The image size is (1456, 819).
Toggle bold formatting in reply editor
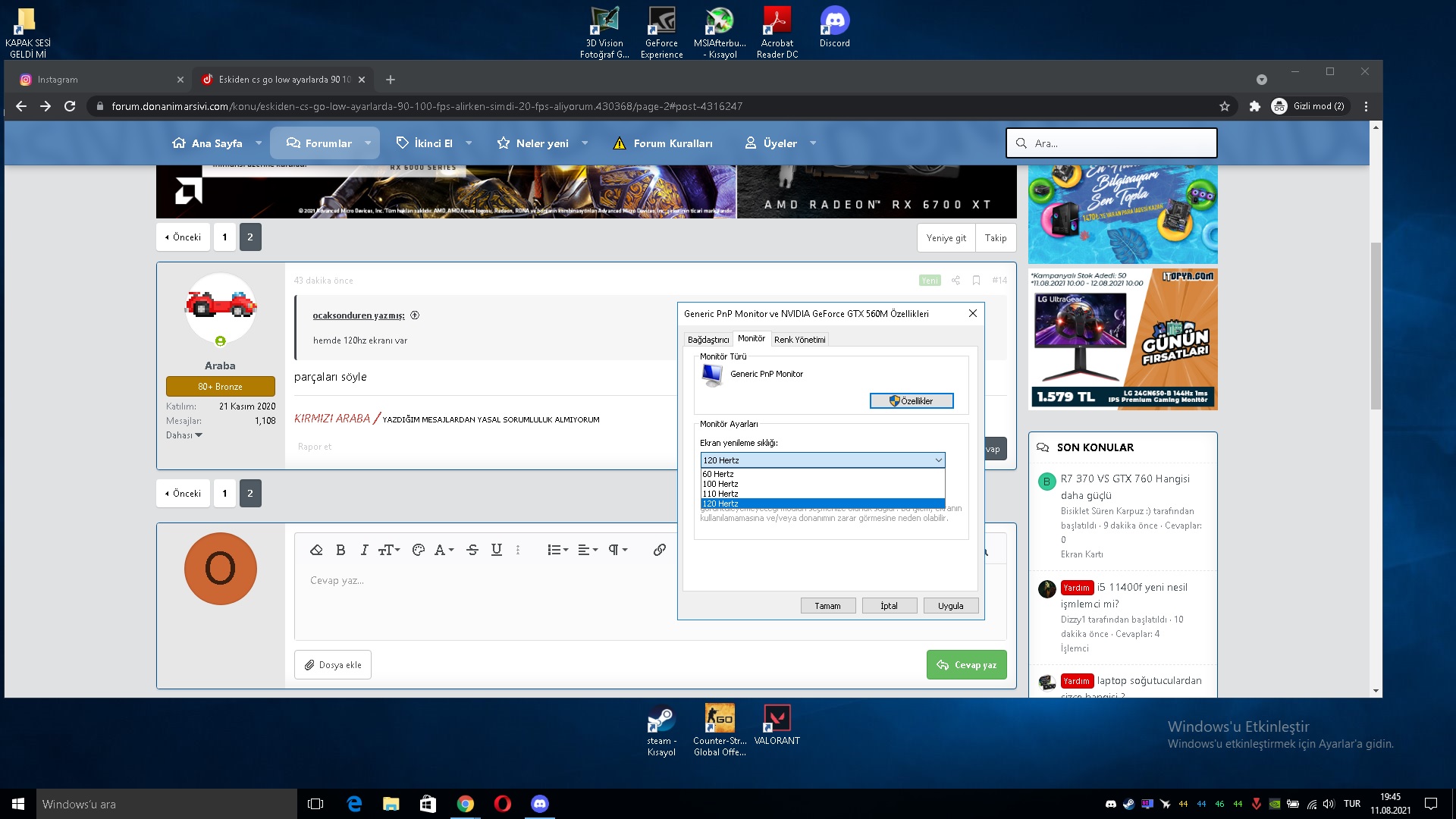[x=340, y=550]
